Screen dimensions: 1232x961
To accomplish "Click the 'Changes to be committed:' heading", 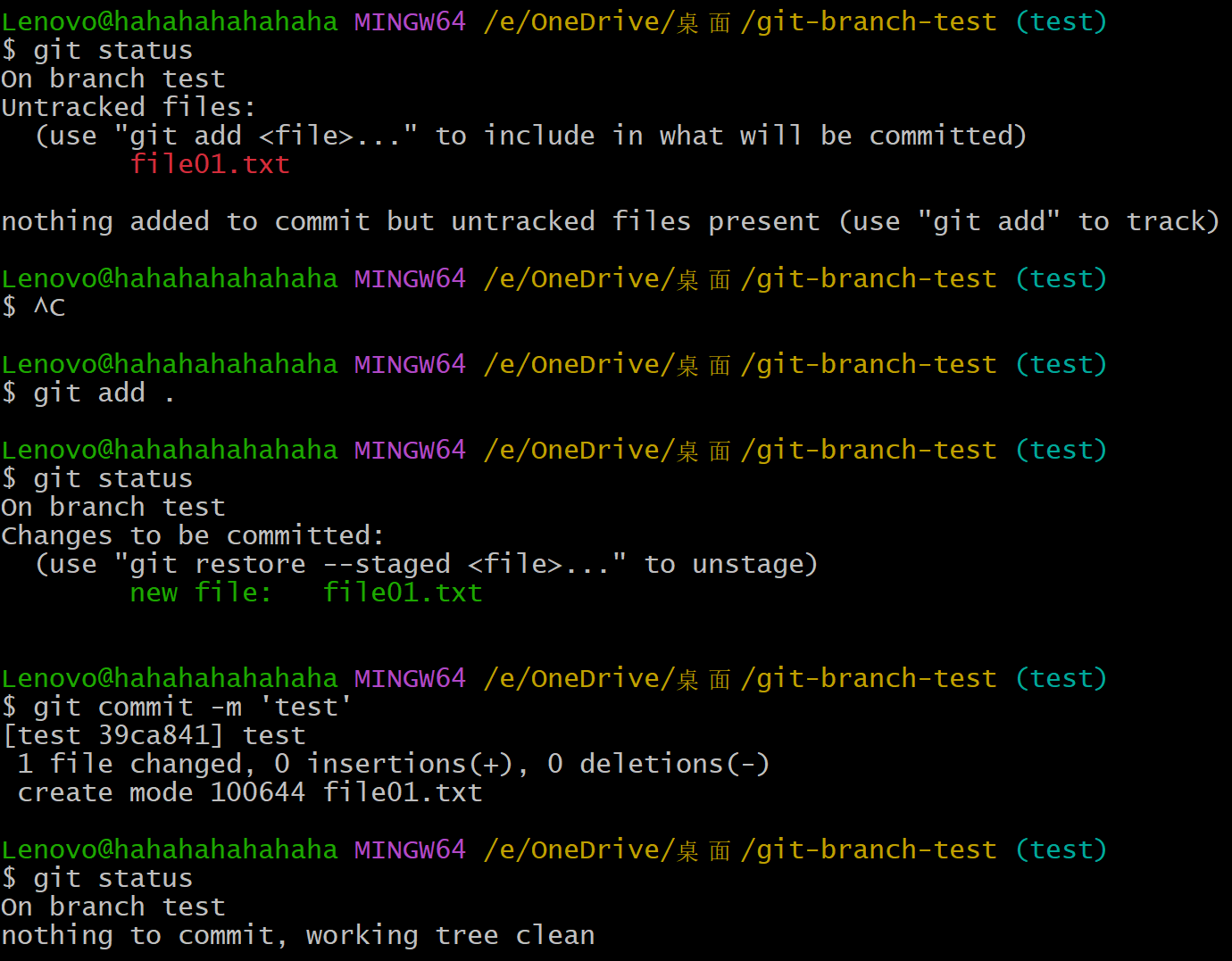I will [x=192, y=535].
